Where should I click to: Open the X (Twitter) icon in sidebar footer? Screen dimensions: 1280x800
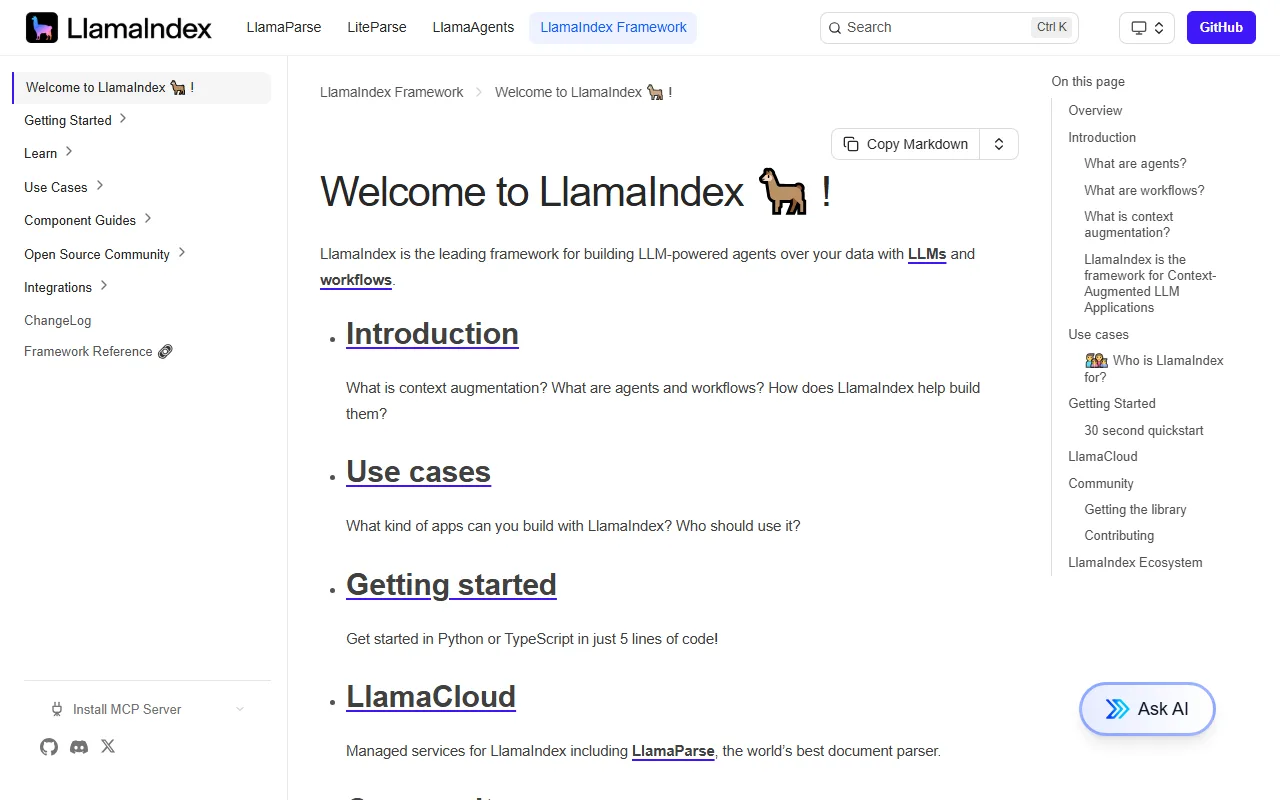point(108,746)
